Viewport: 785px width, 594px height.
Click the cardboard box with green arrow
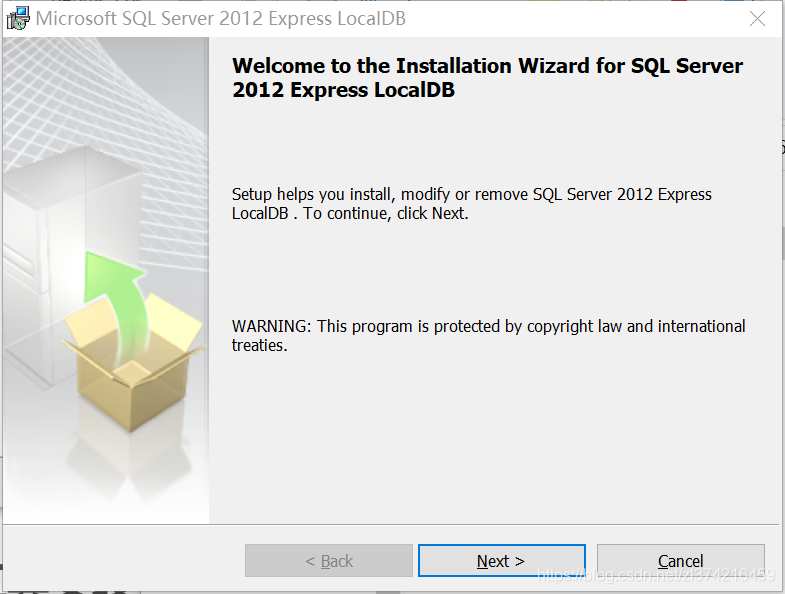[x=133, y=341]
